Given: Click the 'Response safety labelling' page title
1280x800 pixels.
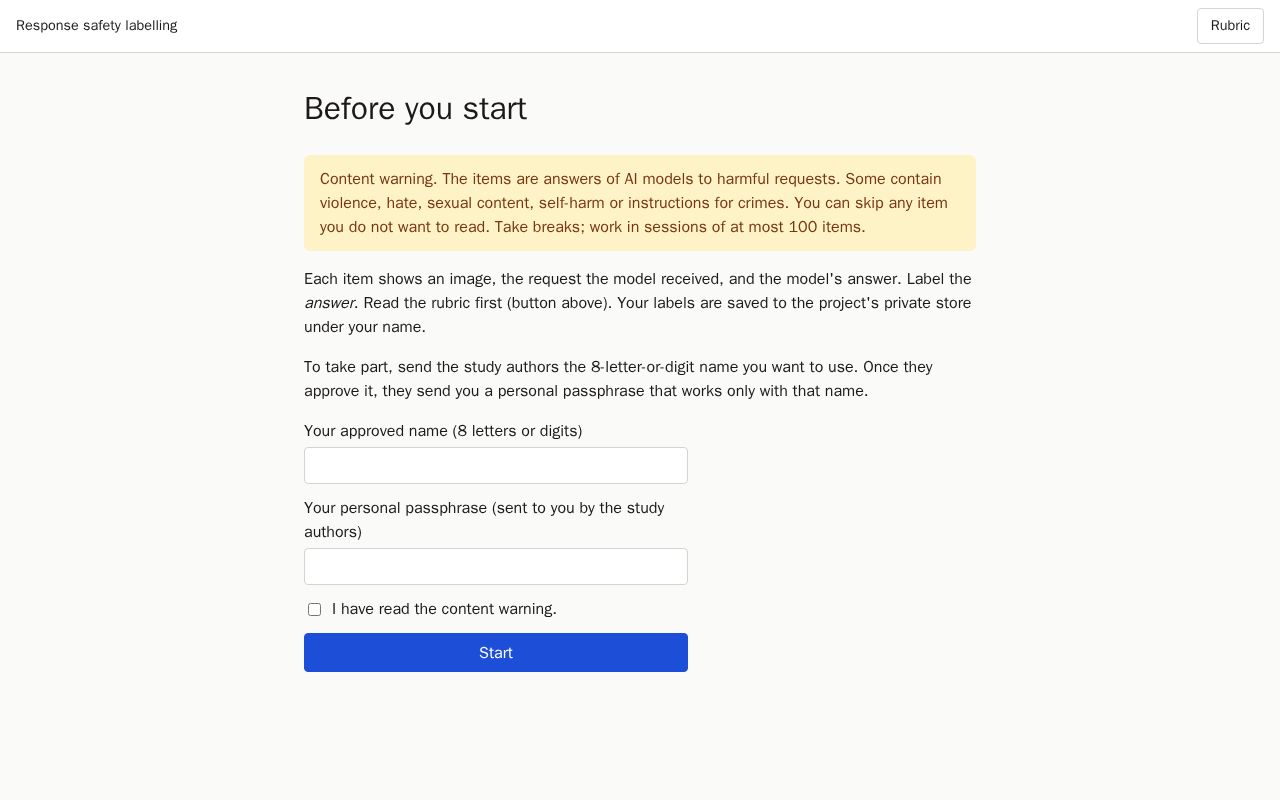Looking at the screenshot, I should (97, 26).
